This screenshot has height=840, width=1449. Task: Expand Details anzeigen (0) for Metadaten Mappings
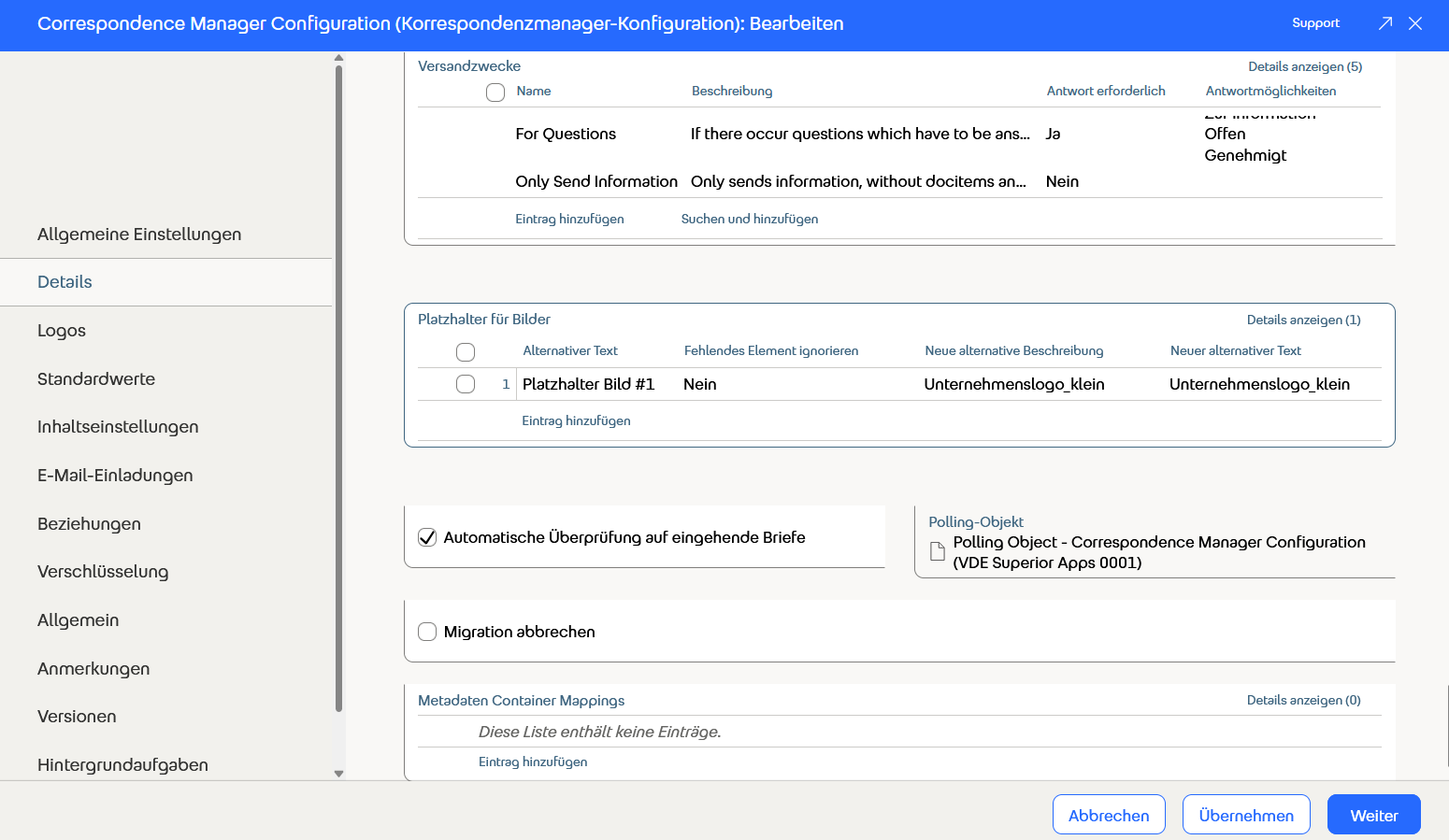tap(1303, 700)
